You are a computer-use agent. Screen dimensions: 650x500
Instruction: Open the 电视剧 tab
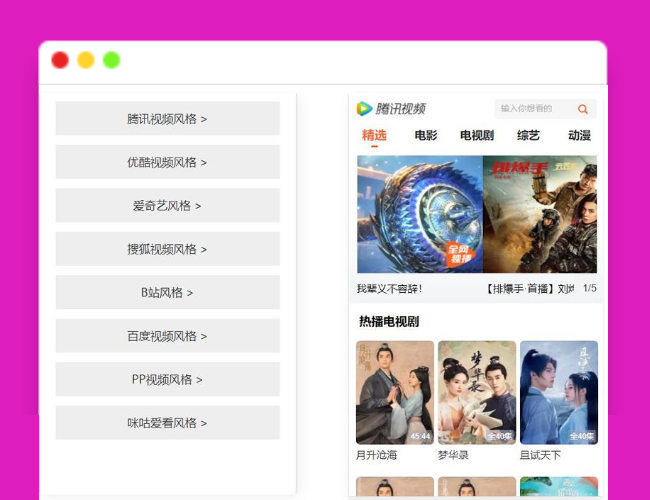click(477, 135)
